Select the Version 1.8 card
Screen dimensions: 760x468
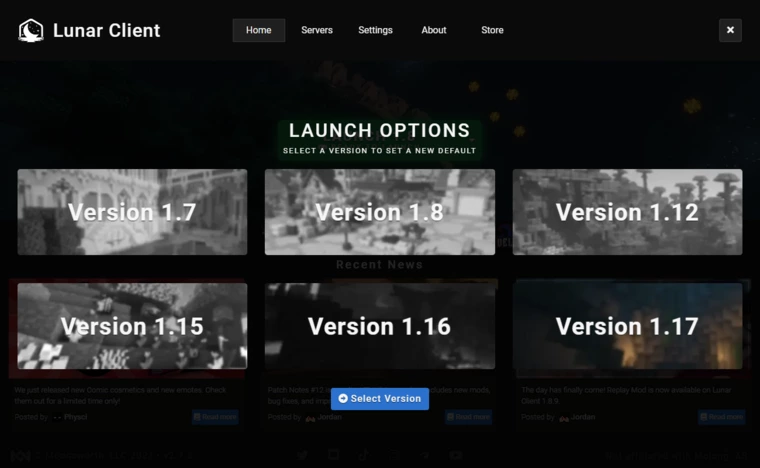(380, 212)
